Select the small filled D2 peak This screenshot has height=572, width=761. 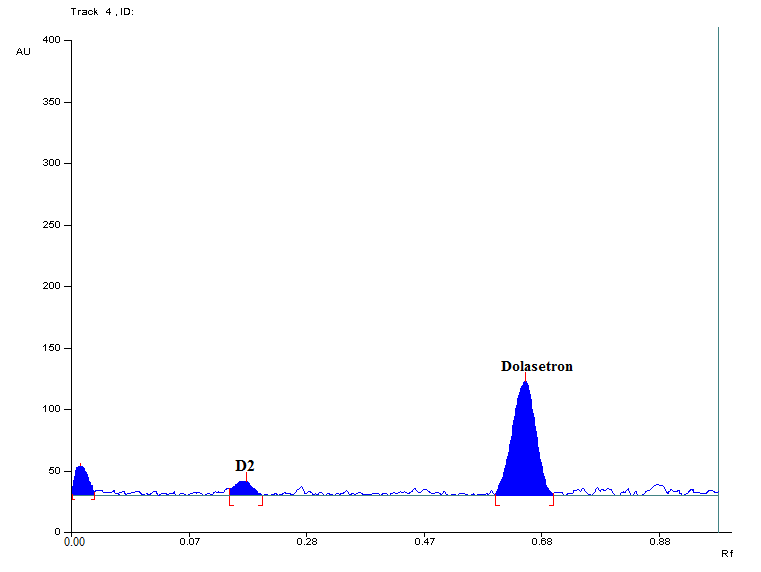(243, 488)
